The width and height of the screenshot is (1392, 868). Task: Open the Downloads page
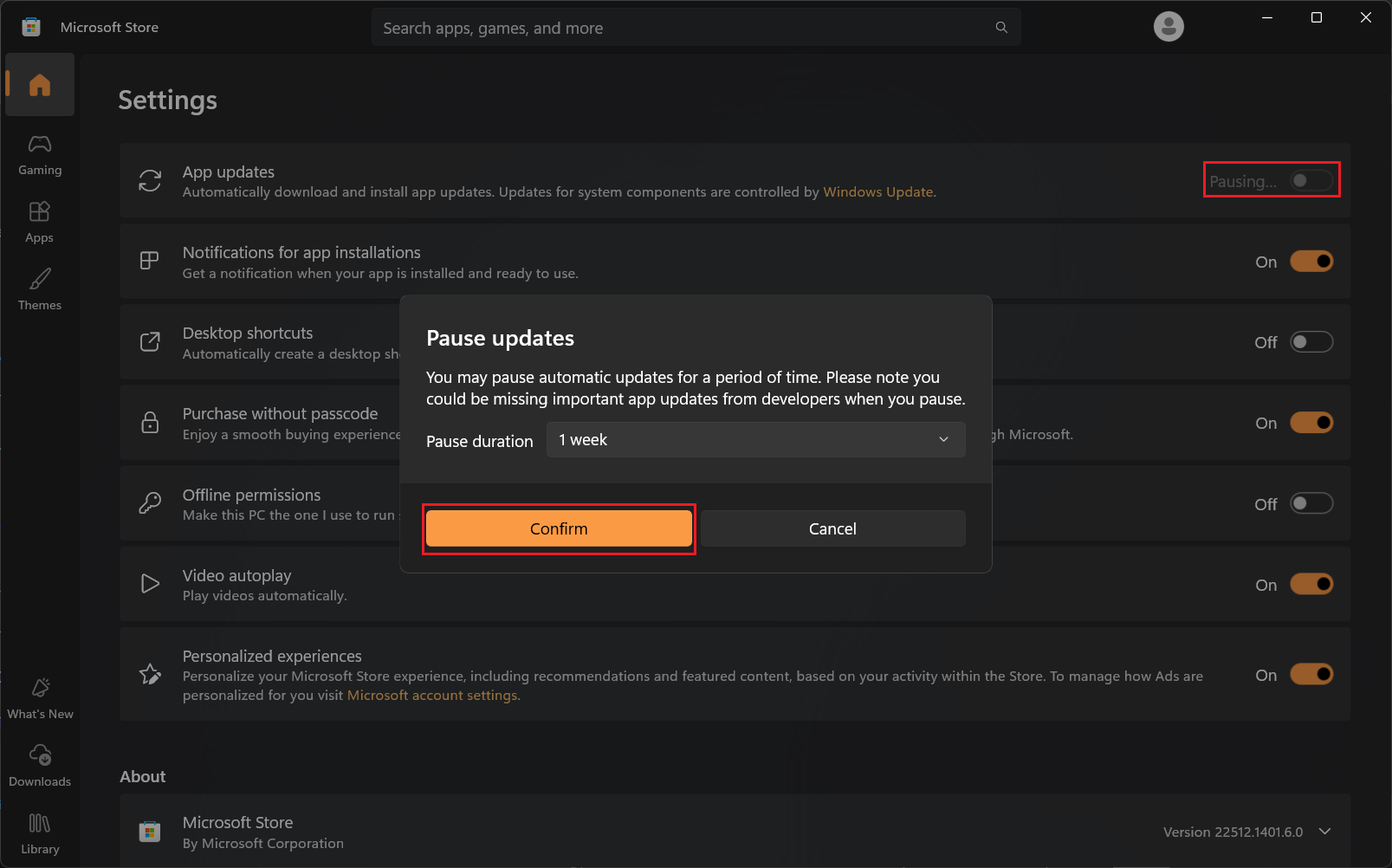click(x=40, y=767)
